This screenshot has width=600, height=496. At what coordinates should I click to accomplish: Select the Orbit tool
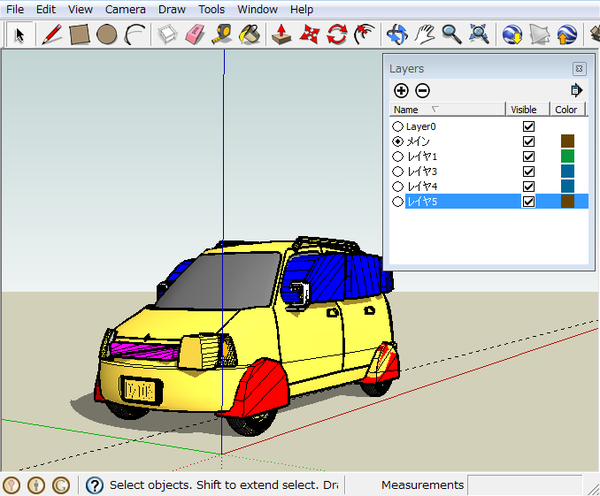tap(397, 34)
